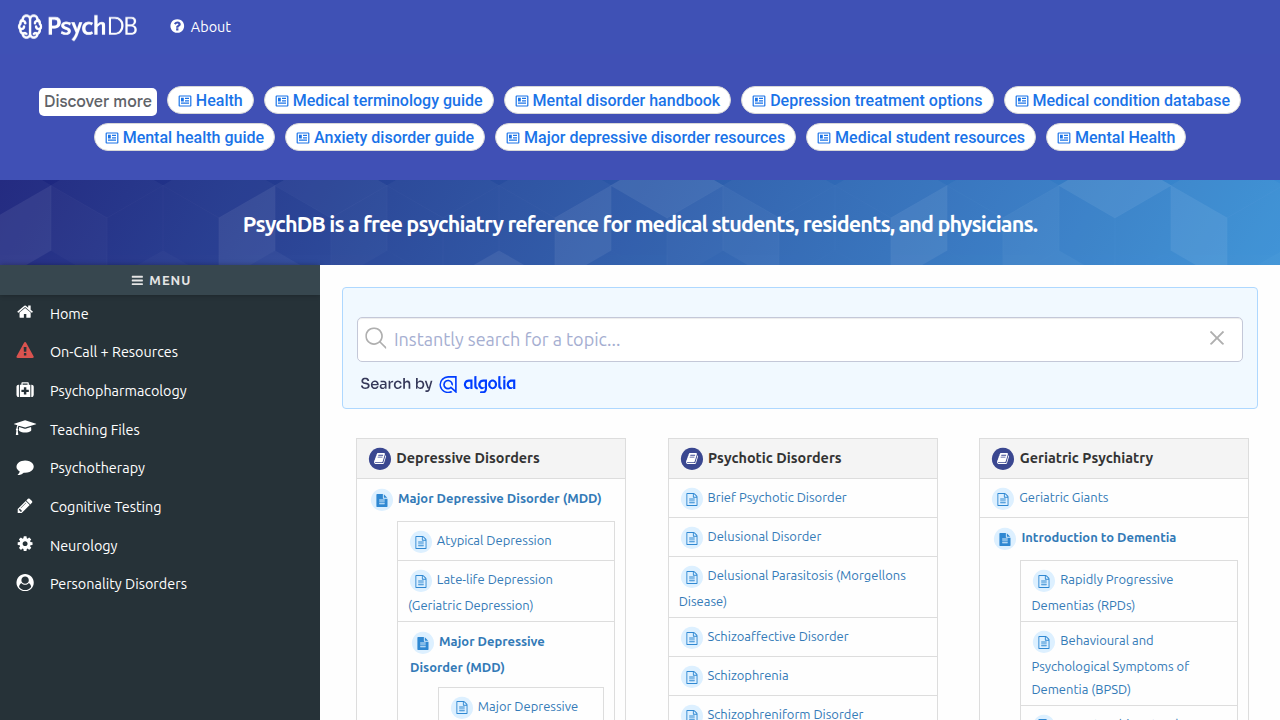Open Introduction to Dementia link
Screen dimensions: 1280x720
pyautogui.click(x=1099, y=537)
